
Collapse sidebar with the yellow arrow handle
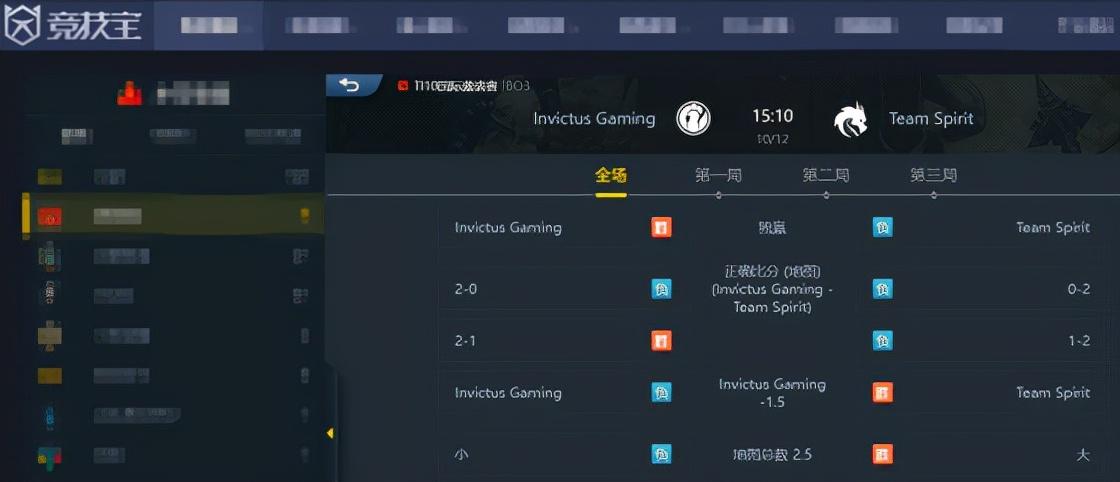tap(330, 433)
